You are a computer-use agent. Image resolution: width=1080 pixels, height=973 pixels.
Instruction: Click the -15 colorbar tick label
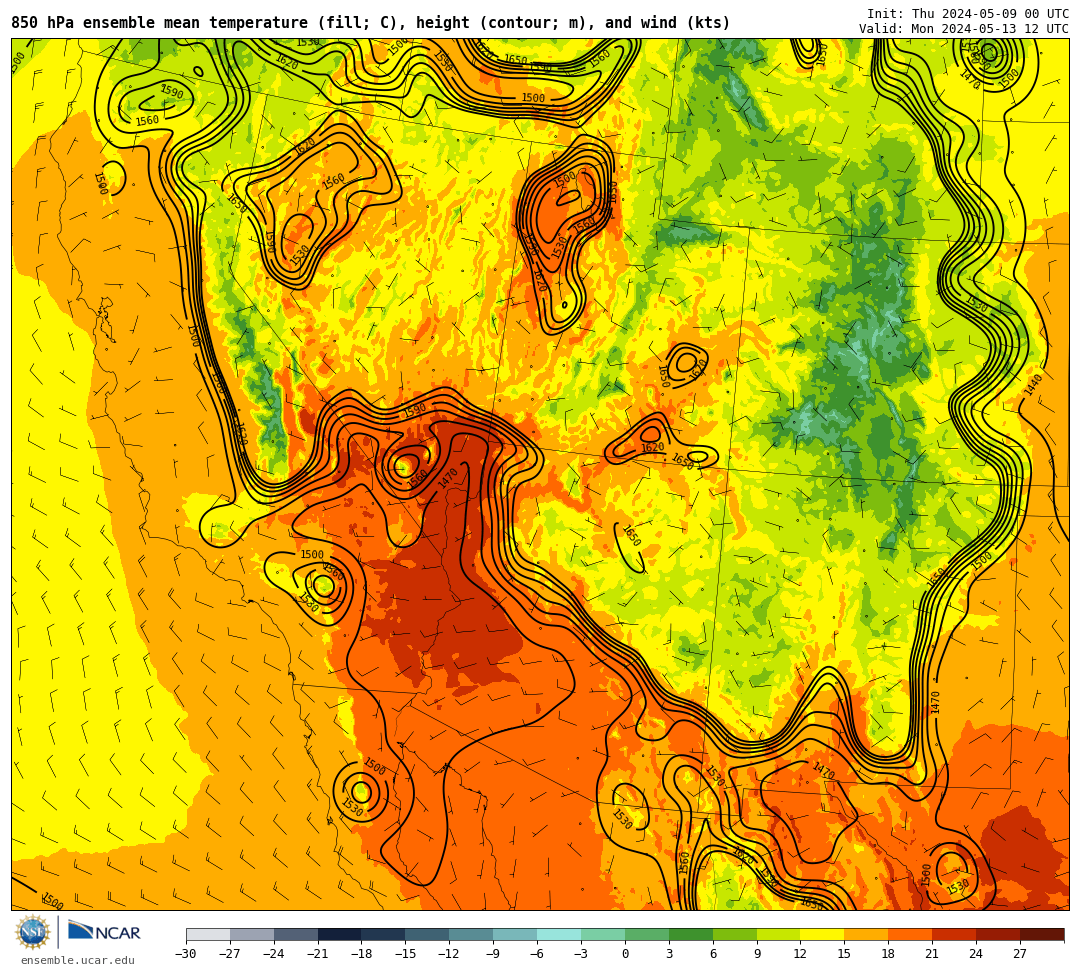pyautogui.click(x=406, y=954)
